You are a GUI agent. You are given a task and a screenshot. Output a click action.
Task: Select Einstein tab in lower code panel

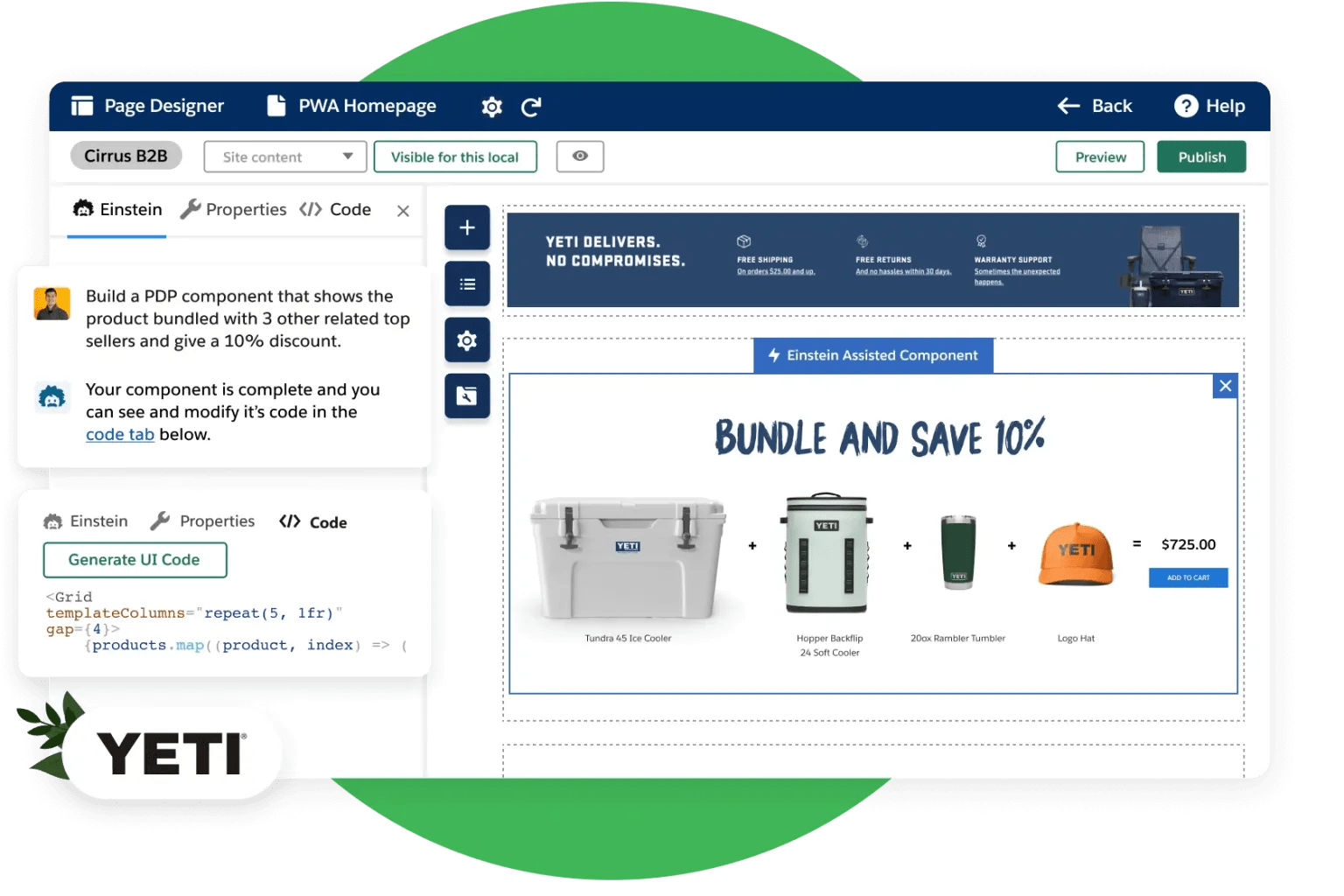tap(86, 521)
